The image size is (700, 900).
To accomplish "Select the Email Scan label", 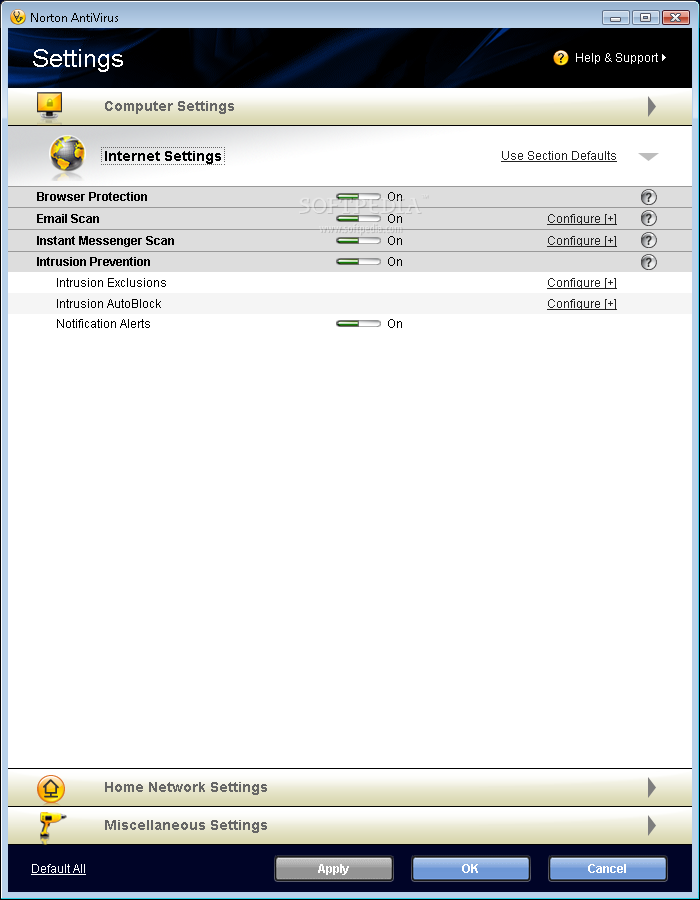I will pyautogui.click(x=68, y=219).
